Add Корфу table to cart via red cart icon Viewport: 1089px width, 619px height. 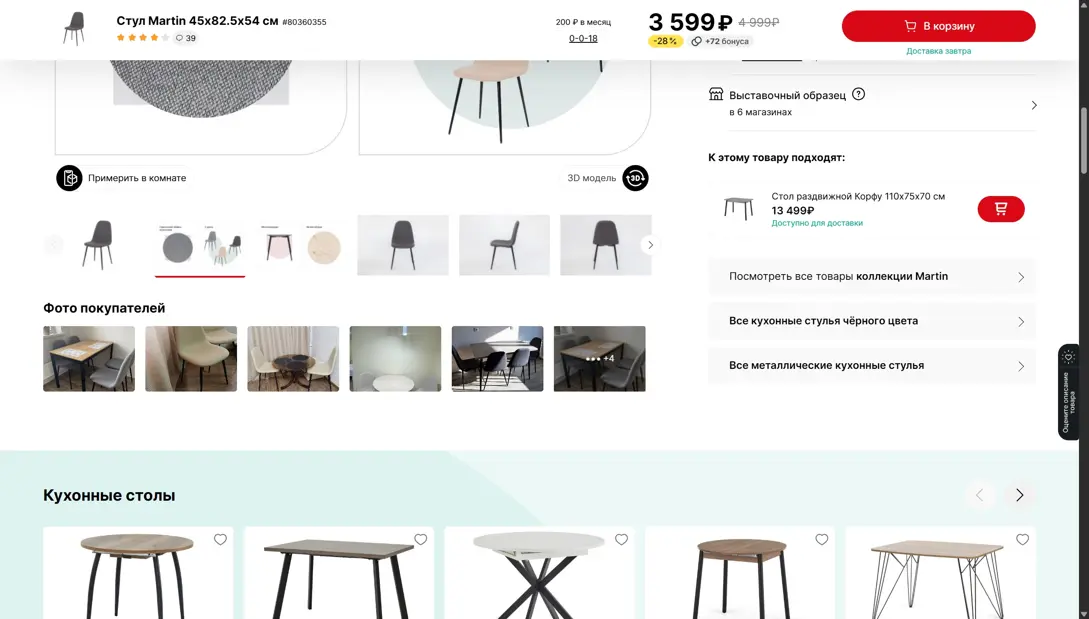1000,209
